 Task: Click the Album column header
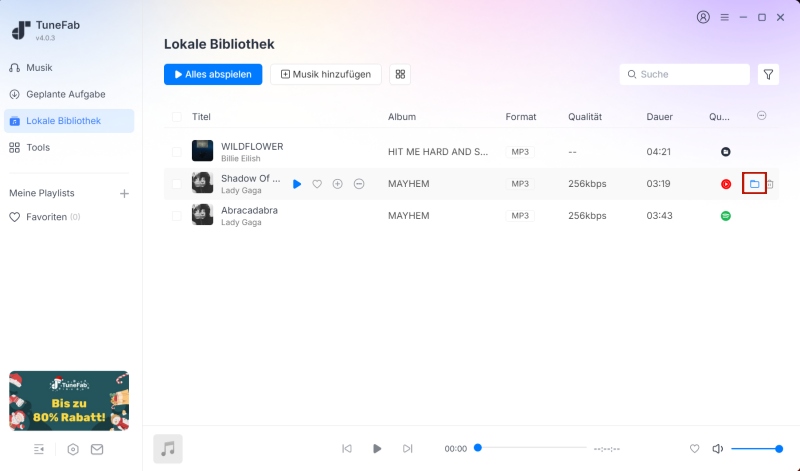coord(402,117)
